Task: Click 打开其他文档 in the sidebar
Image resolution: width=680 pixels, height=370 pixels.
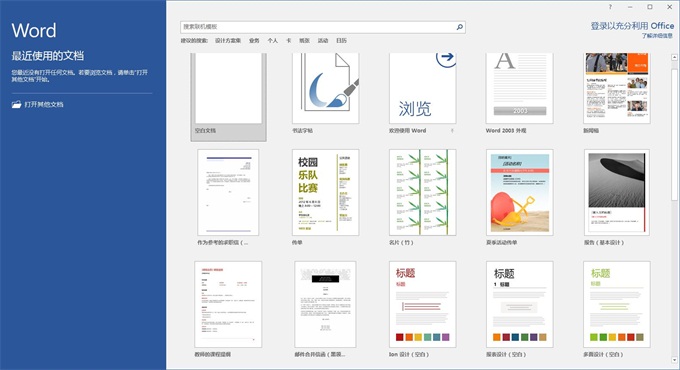Action: point(44,105)
